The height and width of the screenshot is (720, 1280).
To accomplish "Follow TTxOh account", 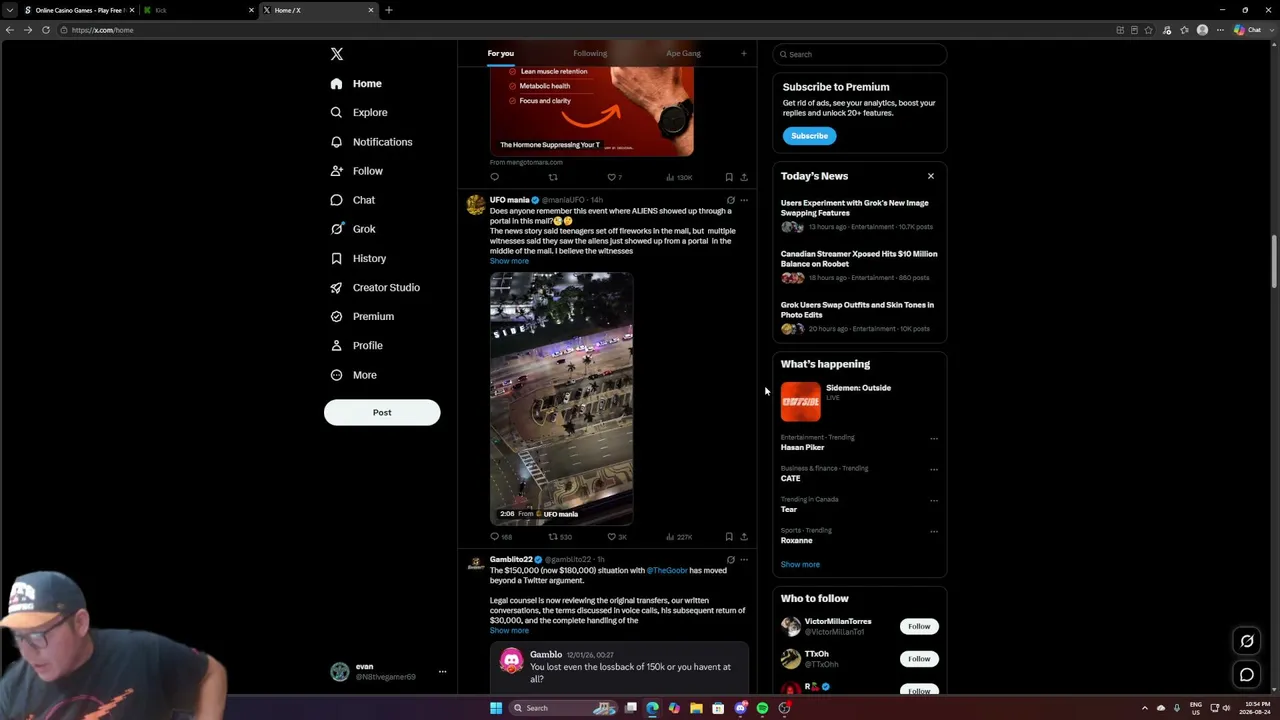I will tap(919, 659).
